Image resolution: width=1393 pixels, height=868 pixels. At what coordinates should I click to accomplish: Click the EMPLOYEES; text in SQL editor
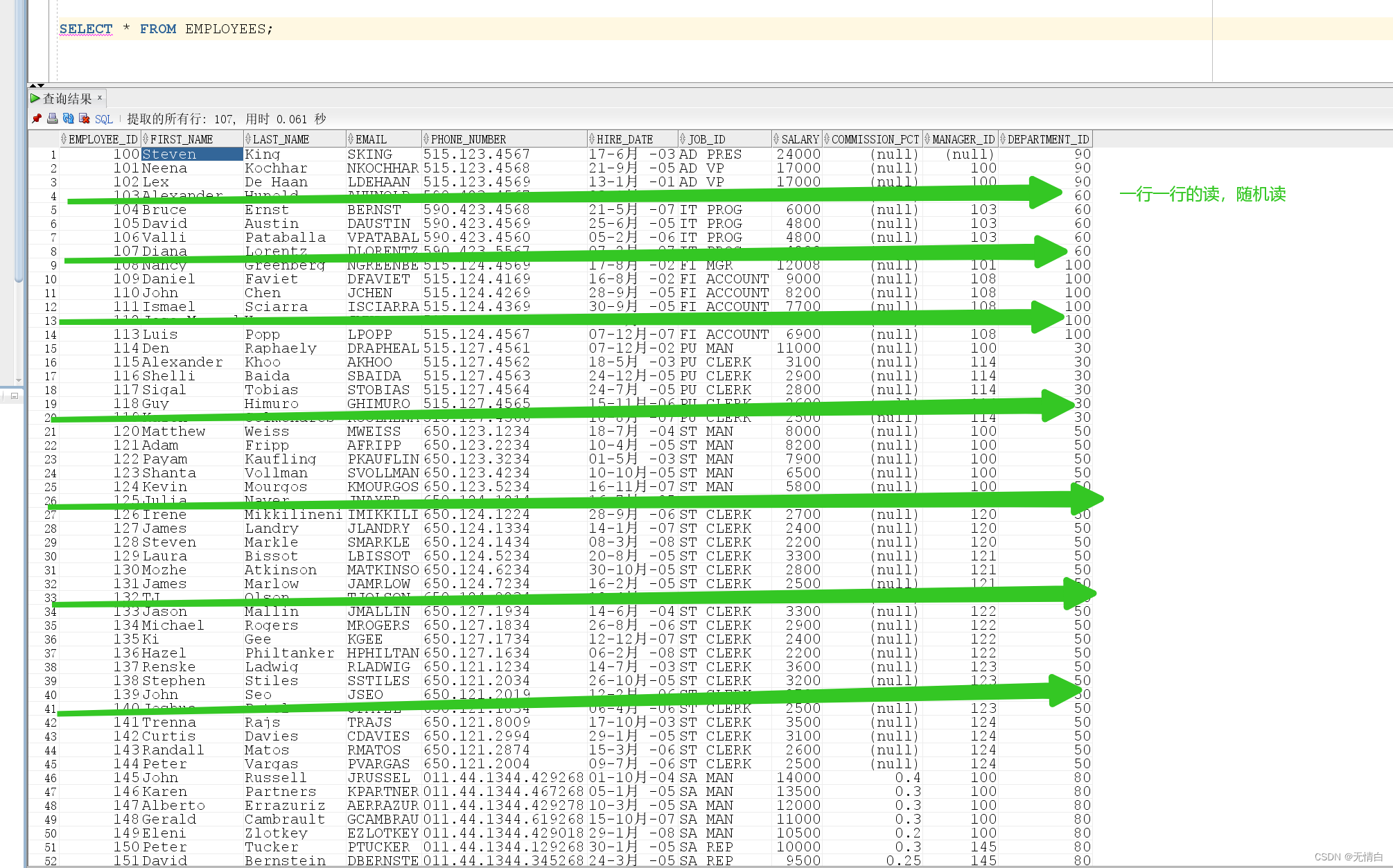[x=229, y=29]
